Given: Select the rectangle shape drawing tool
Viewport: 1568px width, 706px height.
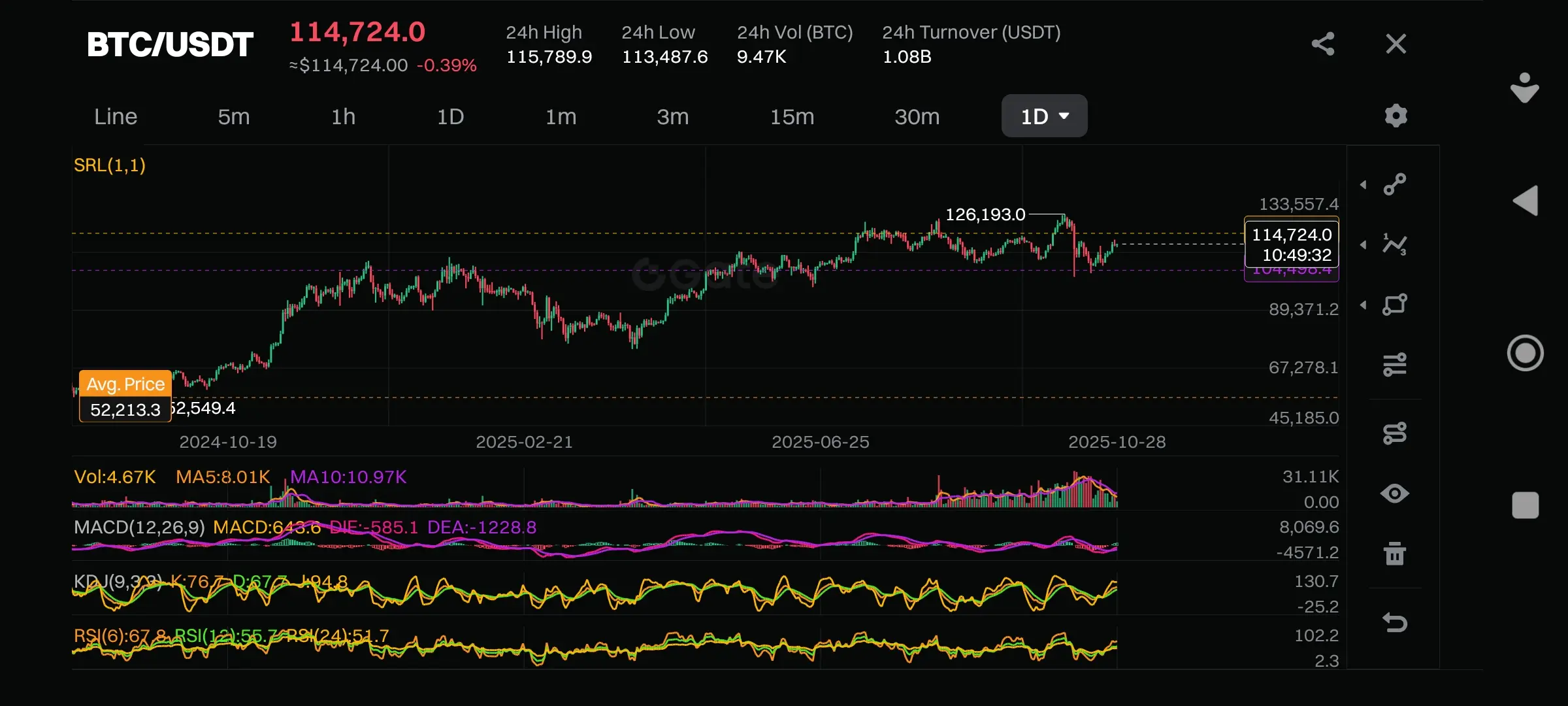Looking at the screenshot, I should pos(1395,305).
